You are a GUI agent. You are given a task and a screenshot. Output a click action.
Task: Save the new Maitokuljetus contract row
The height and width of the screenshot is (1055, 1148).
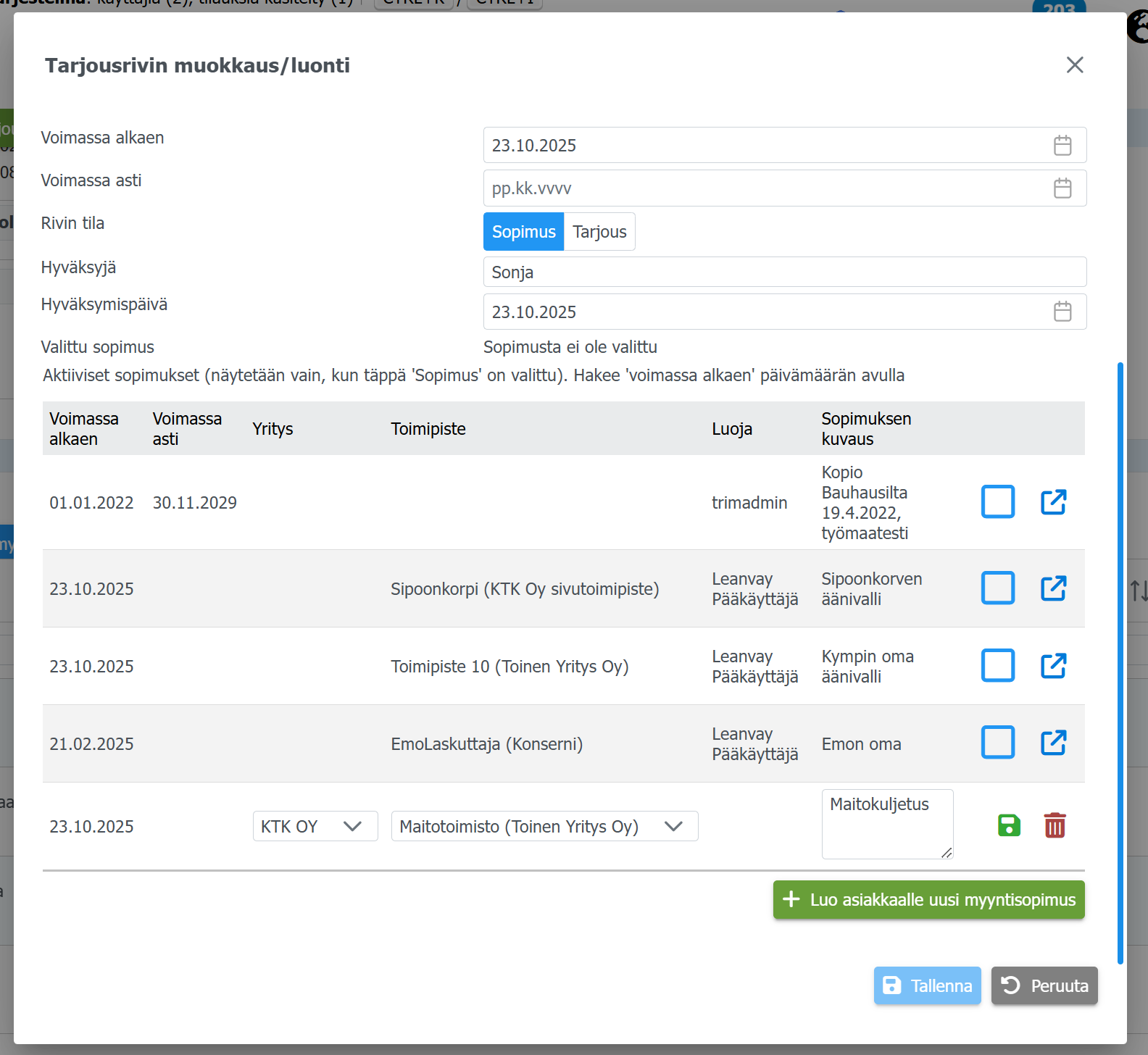1009,825
